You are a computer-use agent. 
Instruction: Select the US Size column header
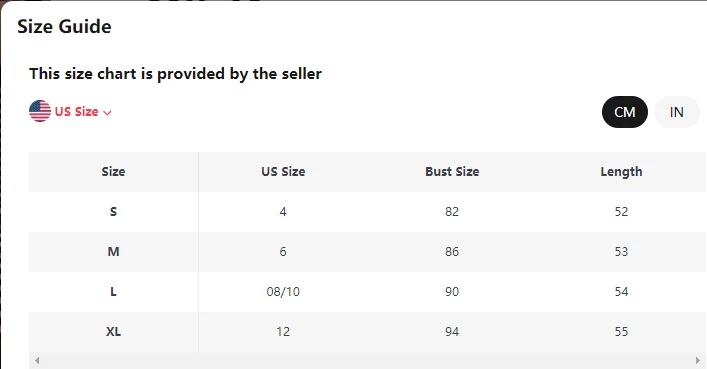(x=283, y=172)
